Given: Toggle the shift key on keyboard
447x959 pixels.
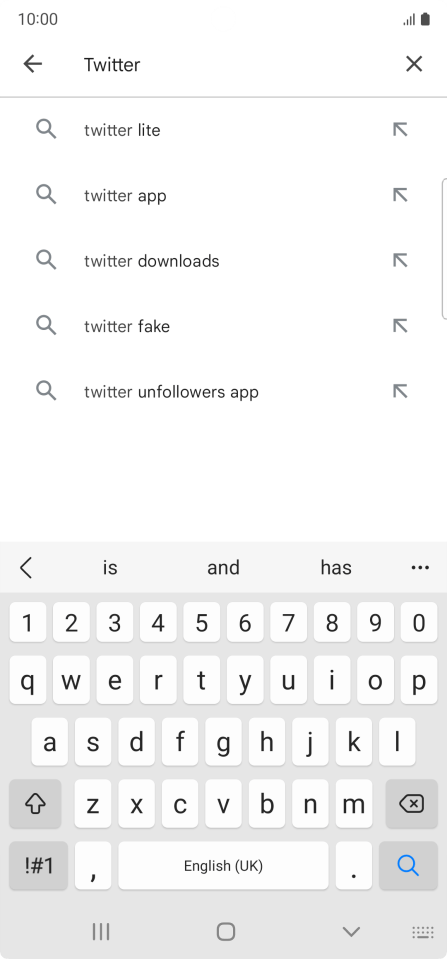Looking at the screenshot, I should [35, 804].
